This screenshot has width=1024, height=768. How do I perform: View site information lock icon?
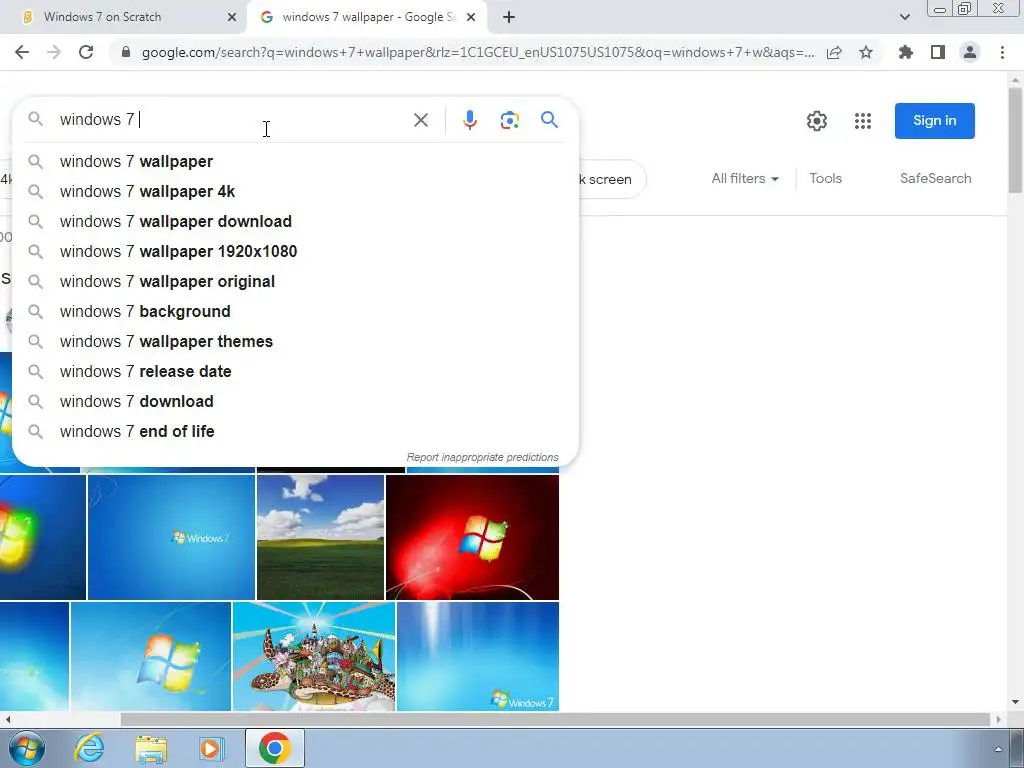pos(126,52)
